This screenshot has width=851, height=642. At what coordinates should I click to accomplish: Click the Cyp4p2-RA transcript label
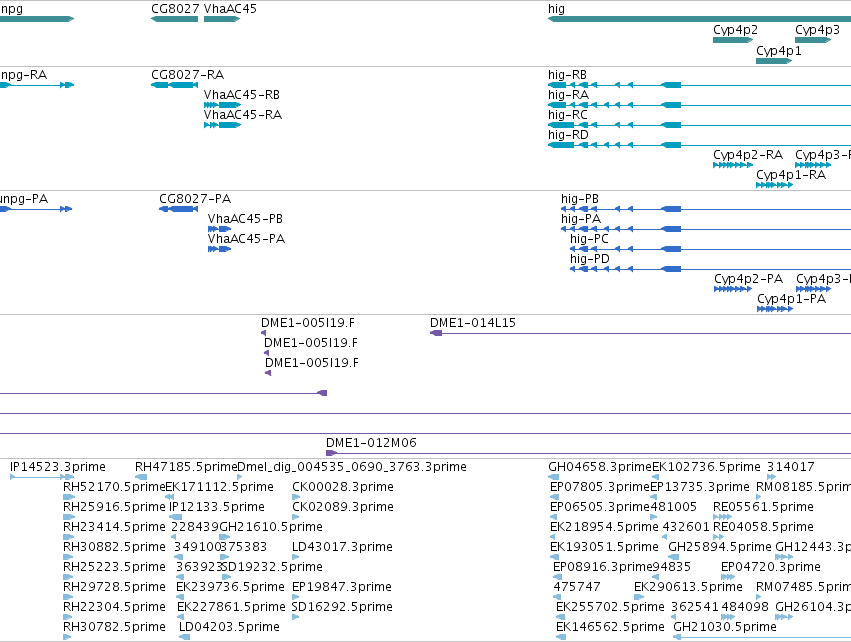click(748, 155)
